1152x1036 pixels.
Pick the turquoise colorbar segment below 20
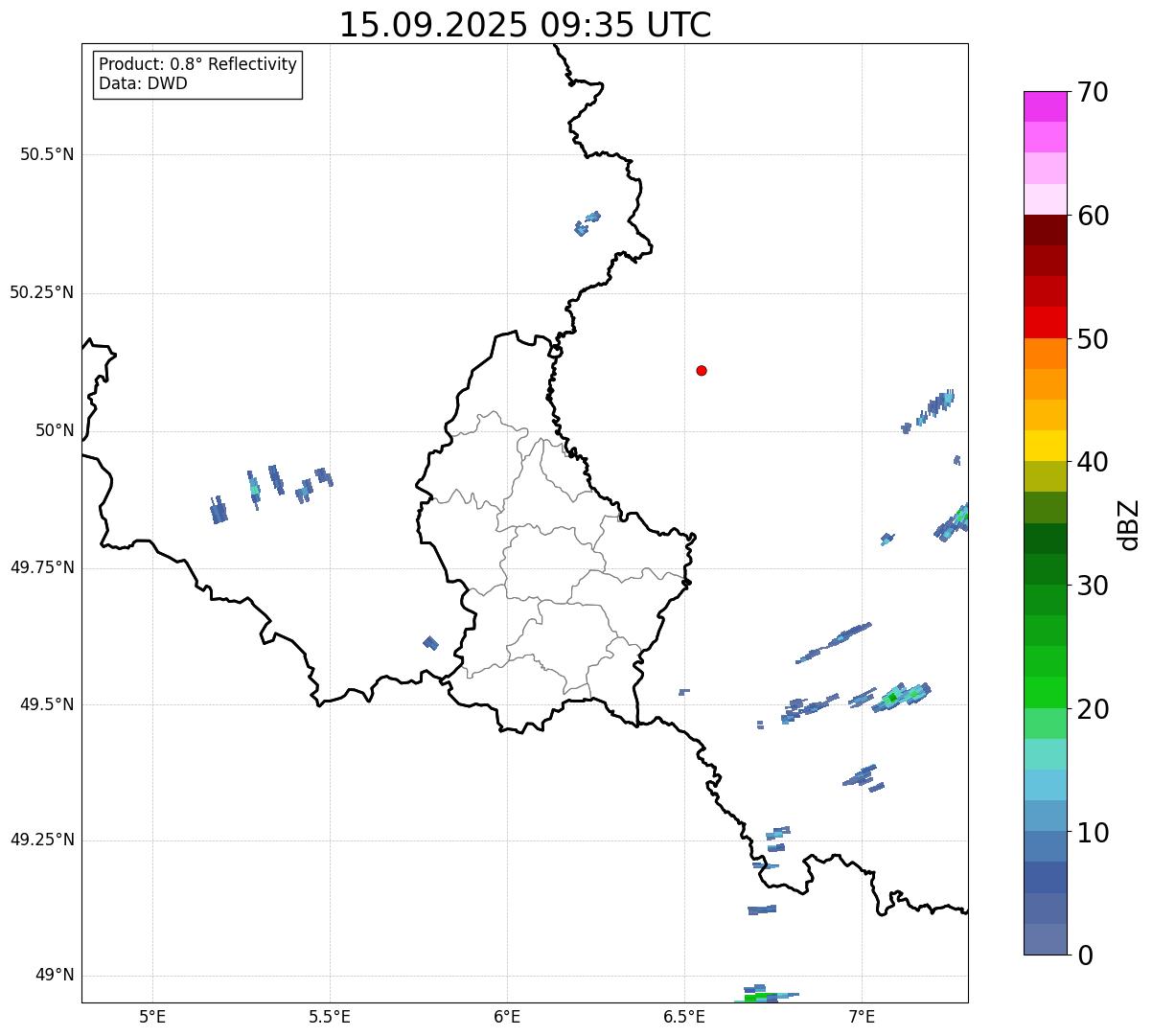[x=1045, y=754]
